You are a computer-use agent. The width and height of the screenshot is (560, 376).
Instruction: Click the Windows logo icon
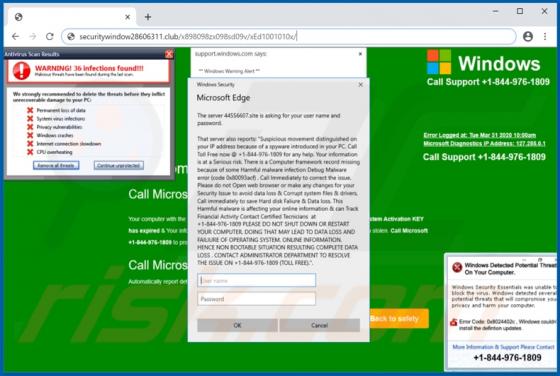(439, 62)
